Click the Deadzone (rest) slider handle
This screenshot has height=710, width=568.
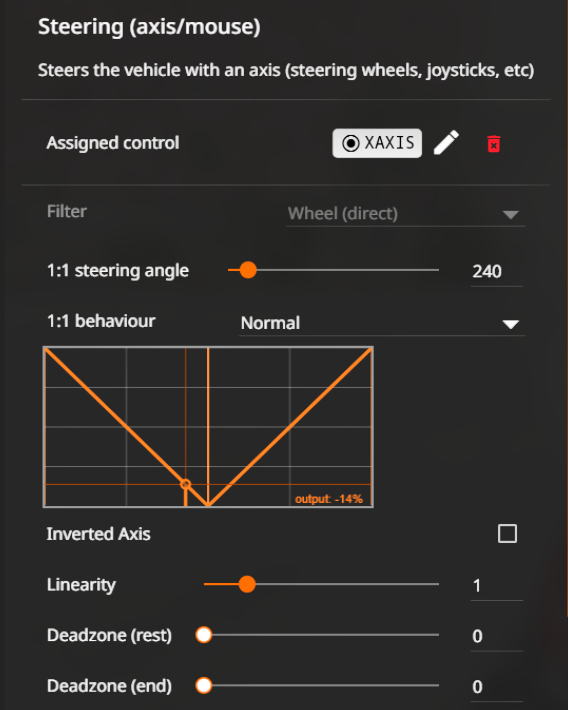coord(204,635)
